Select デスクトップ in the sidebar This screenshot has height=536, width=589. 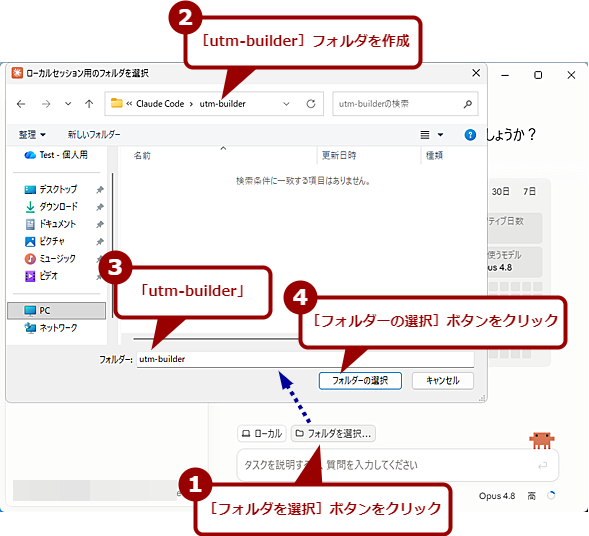tap(59, 189)
